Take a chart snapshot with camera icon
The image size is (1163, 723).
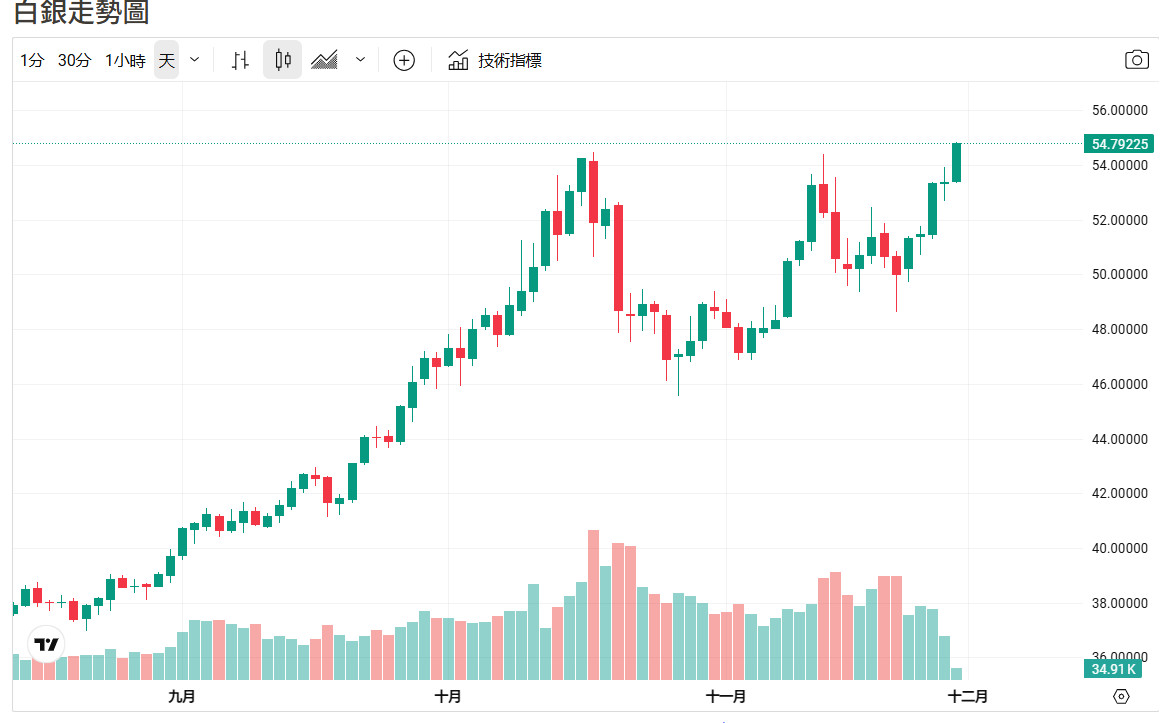[1137, 60]
